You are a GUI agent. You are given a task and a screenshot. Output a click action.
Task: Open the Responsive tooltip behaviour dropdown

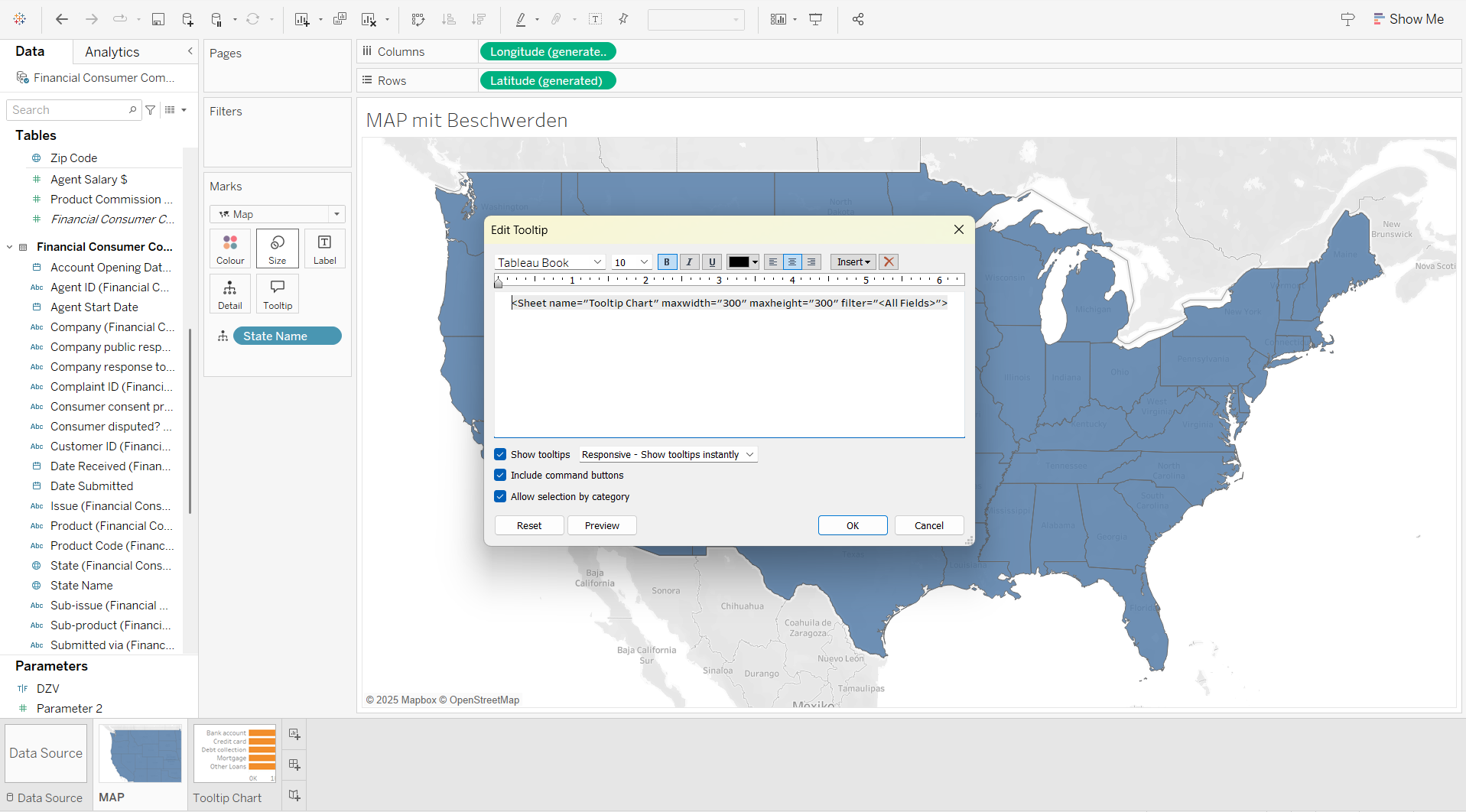point(668,454)
